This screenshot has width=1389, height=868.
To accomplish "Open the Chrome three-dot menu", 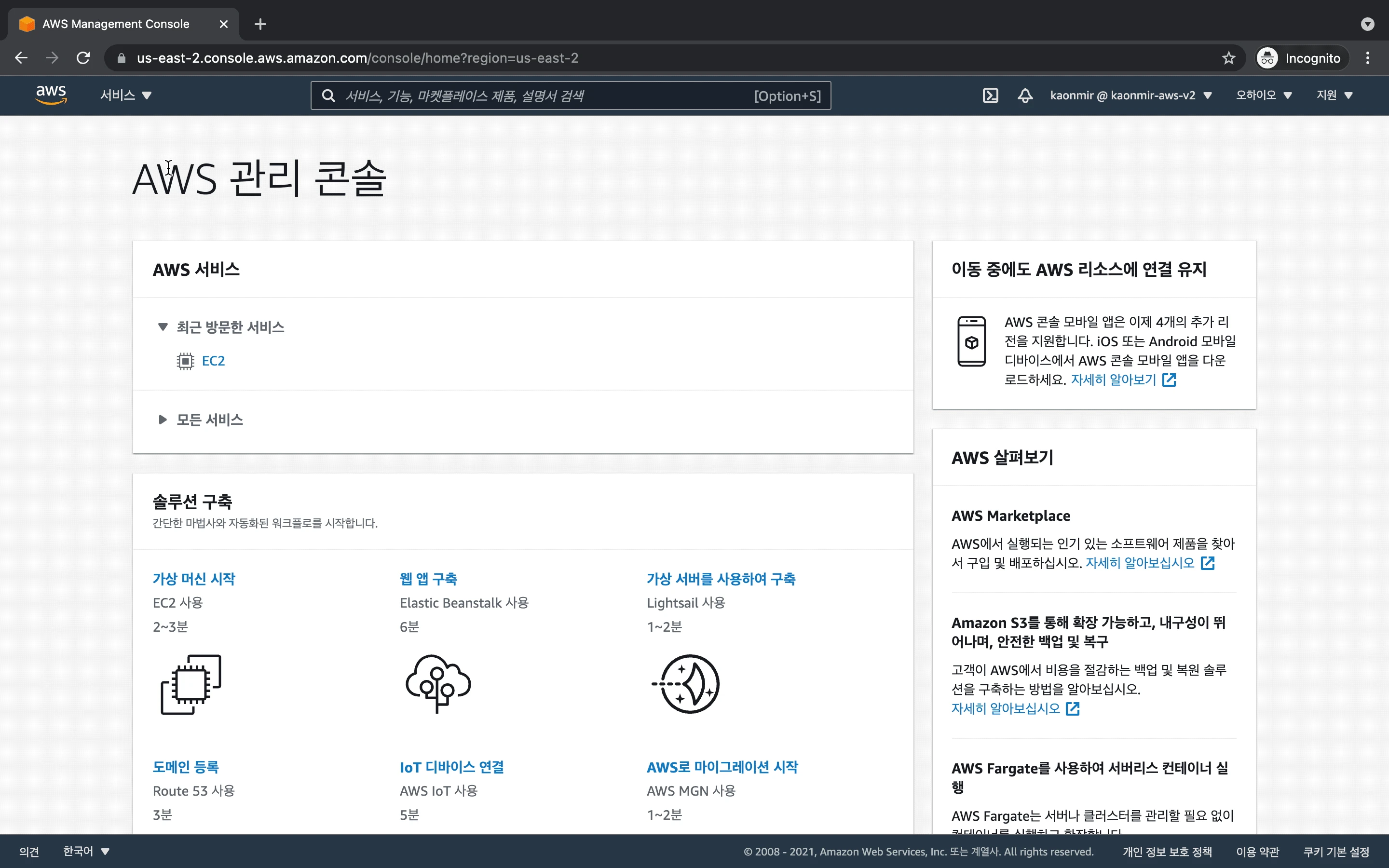I will pyautogui.click(x=1368, y=58).
